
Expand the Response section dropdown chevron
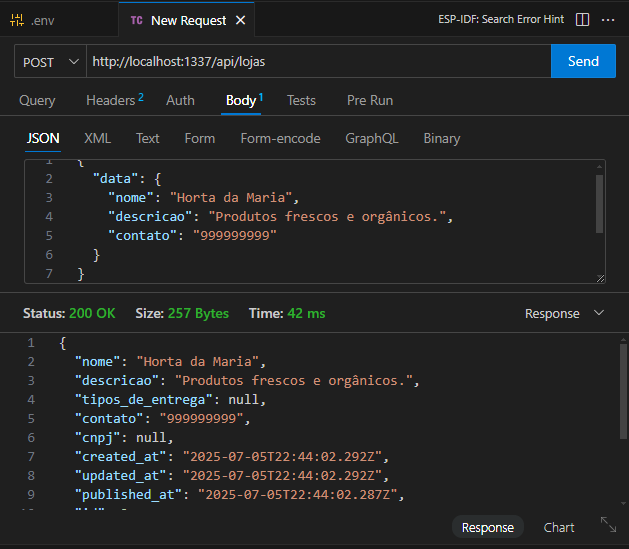click(599, 313)
